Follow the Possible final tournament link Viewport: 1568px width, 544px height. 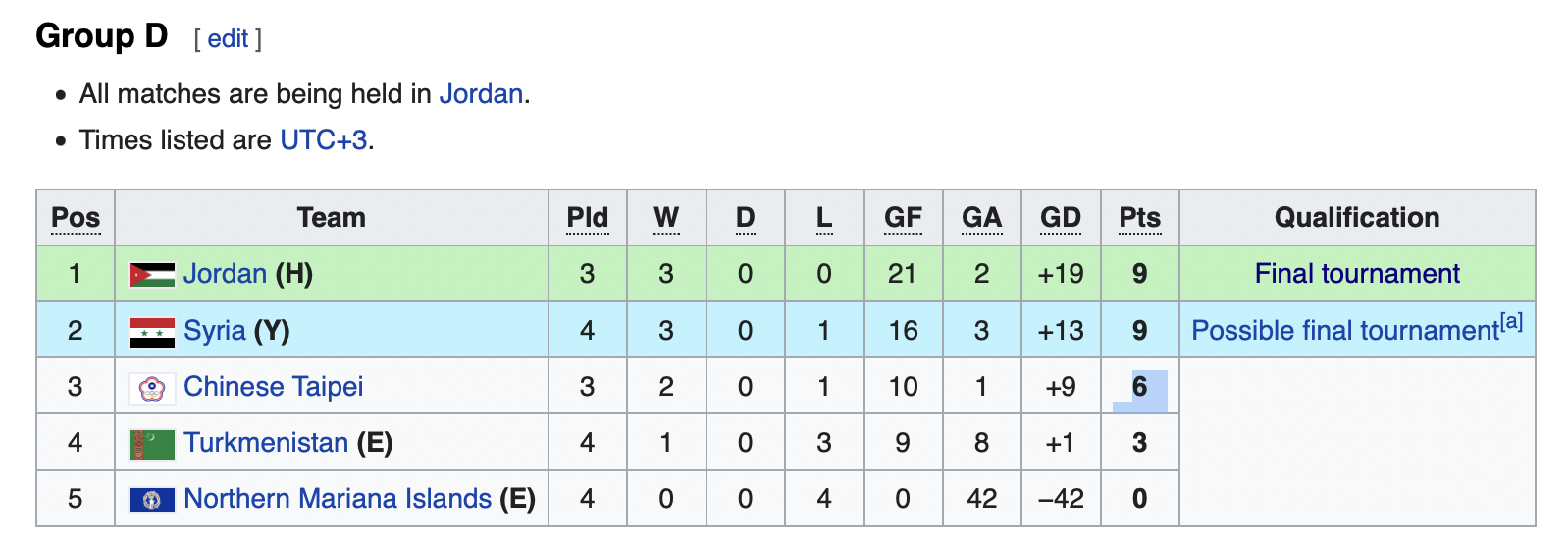click(x=1345, y=331)
